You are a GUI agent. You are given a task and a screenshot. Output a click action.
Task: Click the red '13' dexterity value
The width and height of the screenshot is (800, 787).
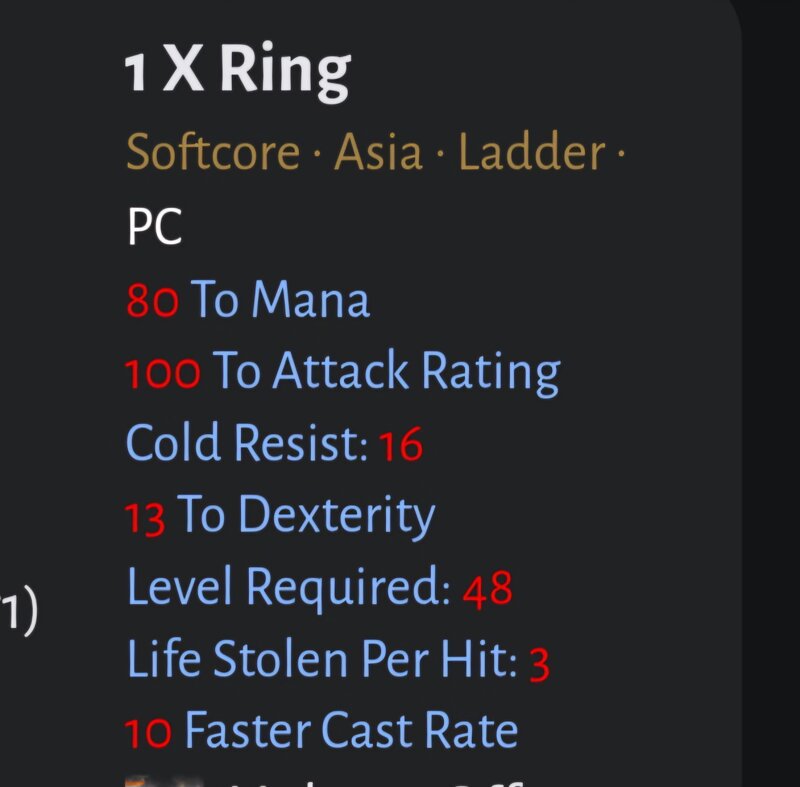[145, 518]
